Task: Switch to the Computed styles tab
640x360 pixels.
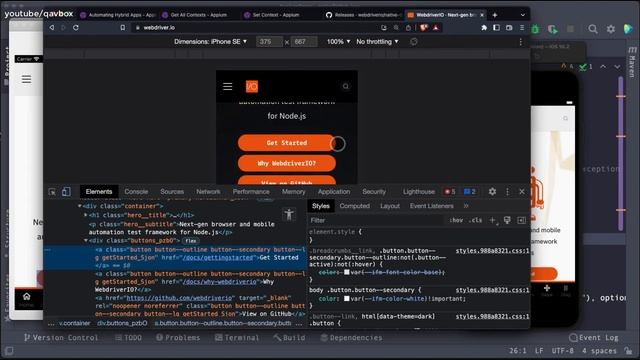Action: 355,206
